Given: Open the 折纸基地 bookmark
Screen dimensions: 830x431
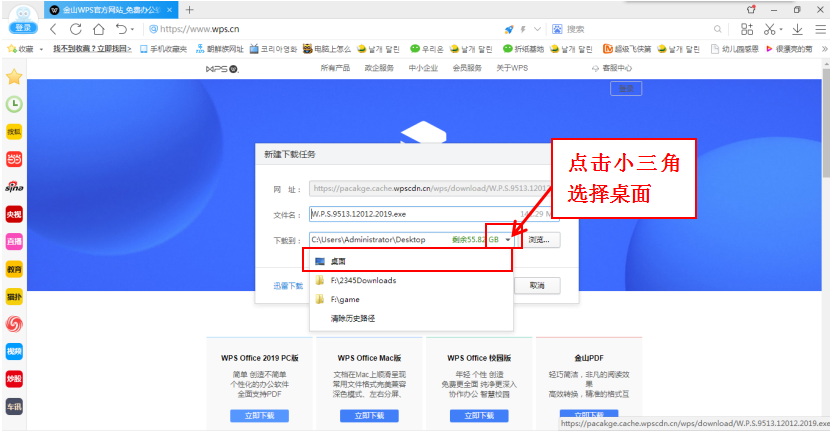Looking at the screenshot, I should 524,49.
